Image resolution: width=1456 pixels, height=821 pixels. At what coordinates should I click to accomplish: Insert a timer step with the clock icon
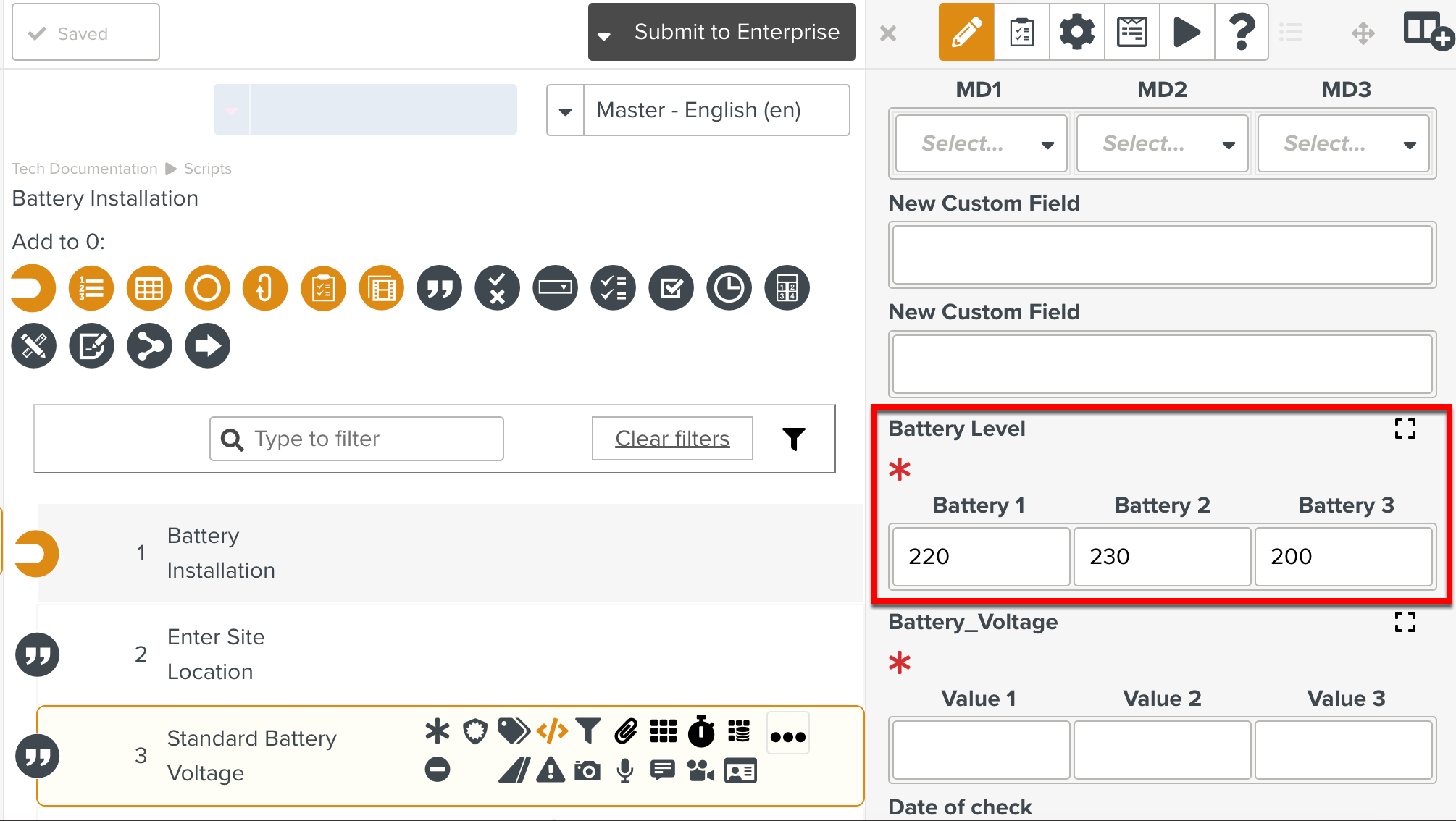(728, 287)
